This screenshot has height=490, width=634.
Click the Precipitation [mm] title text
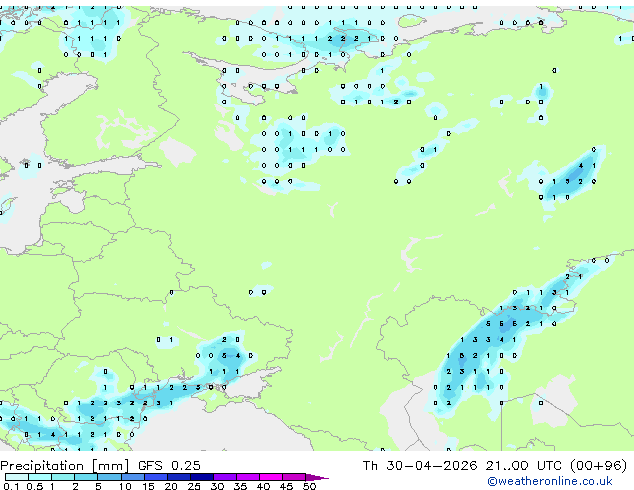tap(64, 466)
